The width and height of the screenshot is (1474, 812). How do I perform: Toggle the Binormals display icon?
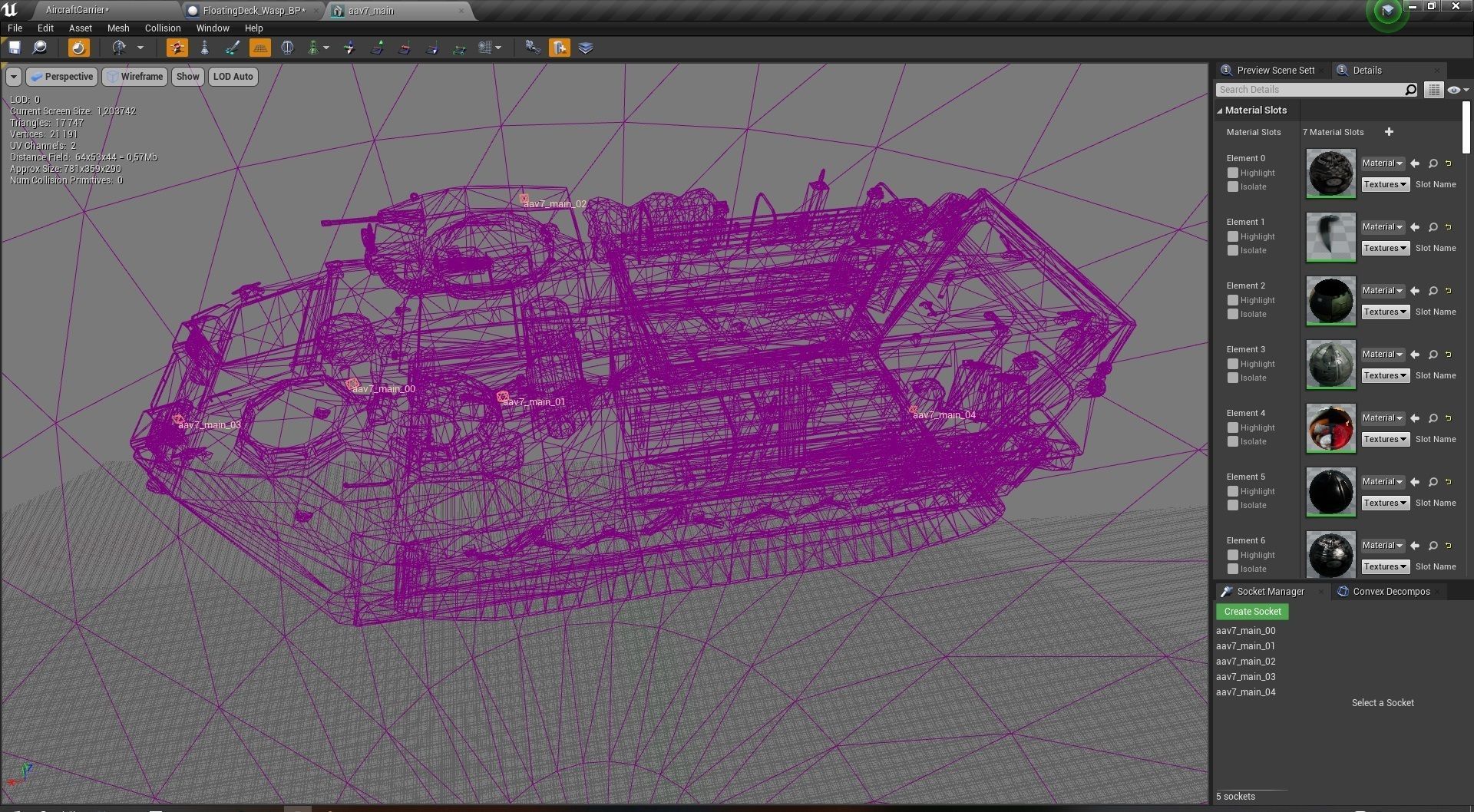click(x=432, y=48)
